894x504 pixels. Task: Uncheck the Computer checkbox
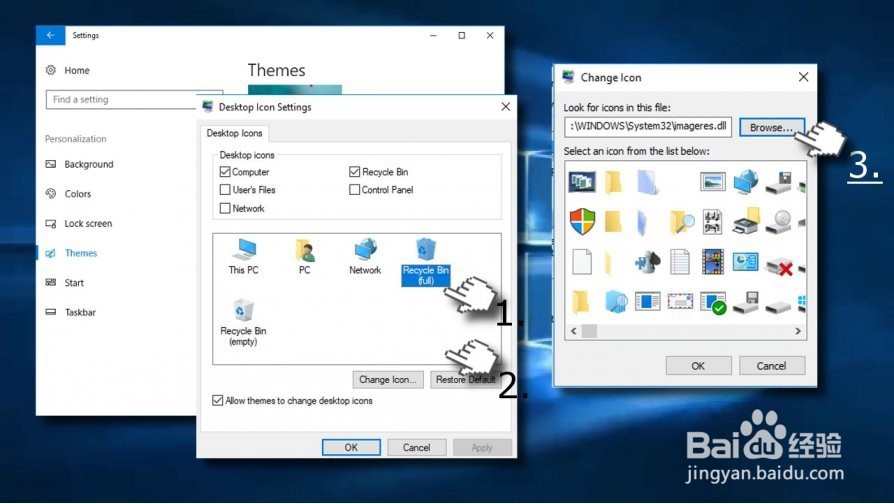click(225, 172)
